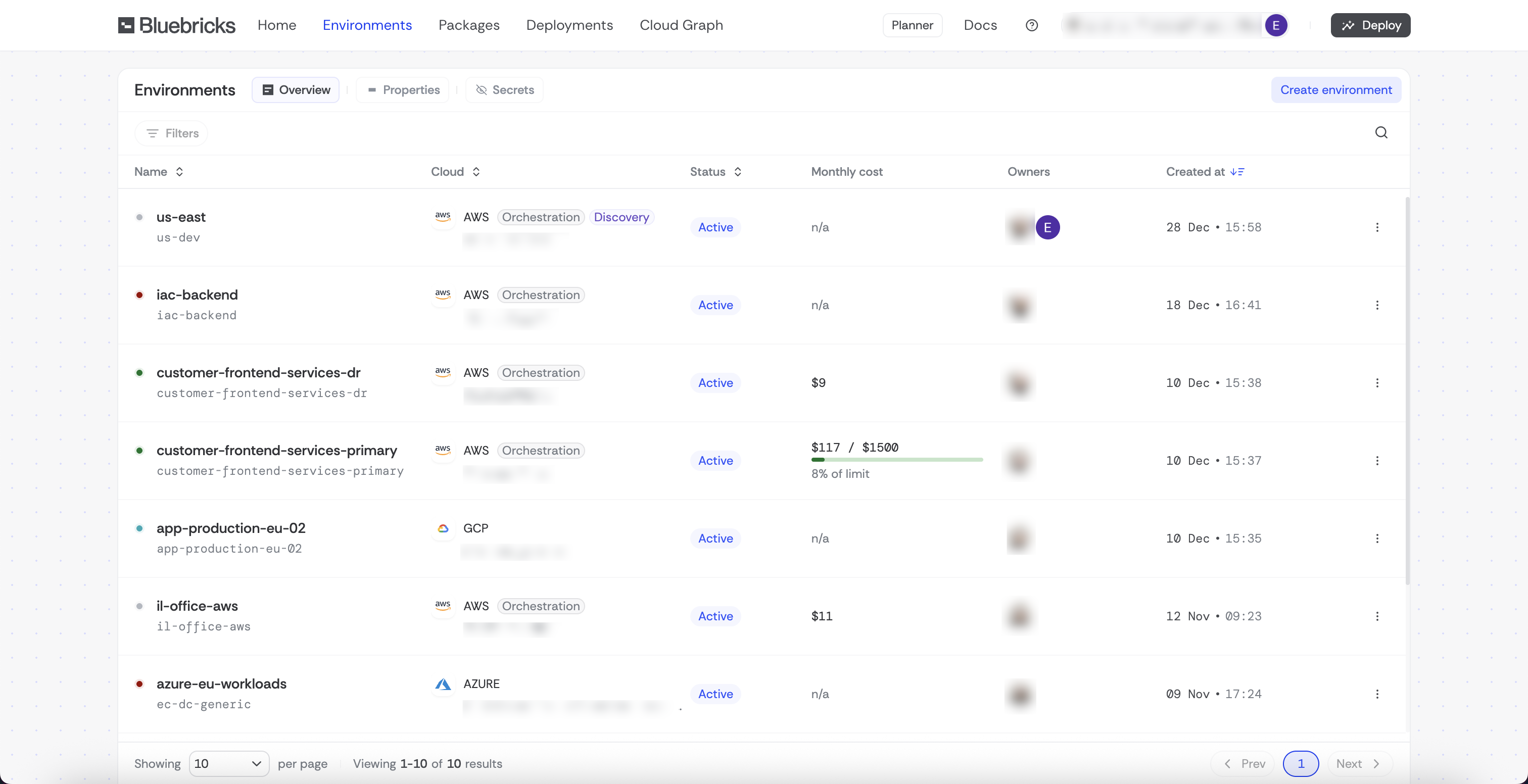Screen dimensions: 1528x784
Task: Click the Bluebricks logo
Action: 176,25
